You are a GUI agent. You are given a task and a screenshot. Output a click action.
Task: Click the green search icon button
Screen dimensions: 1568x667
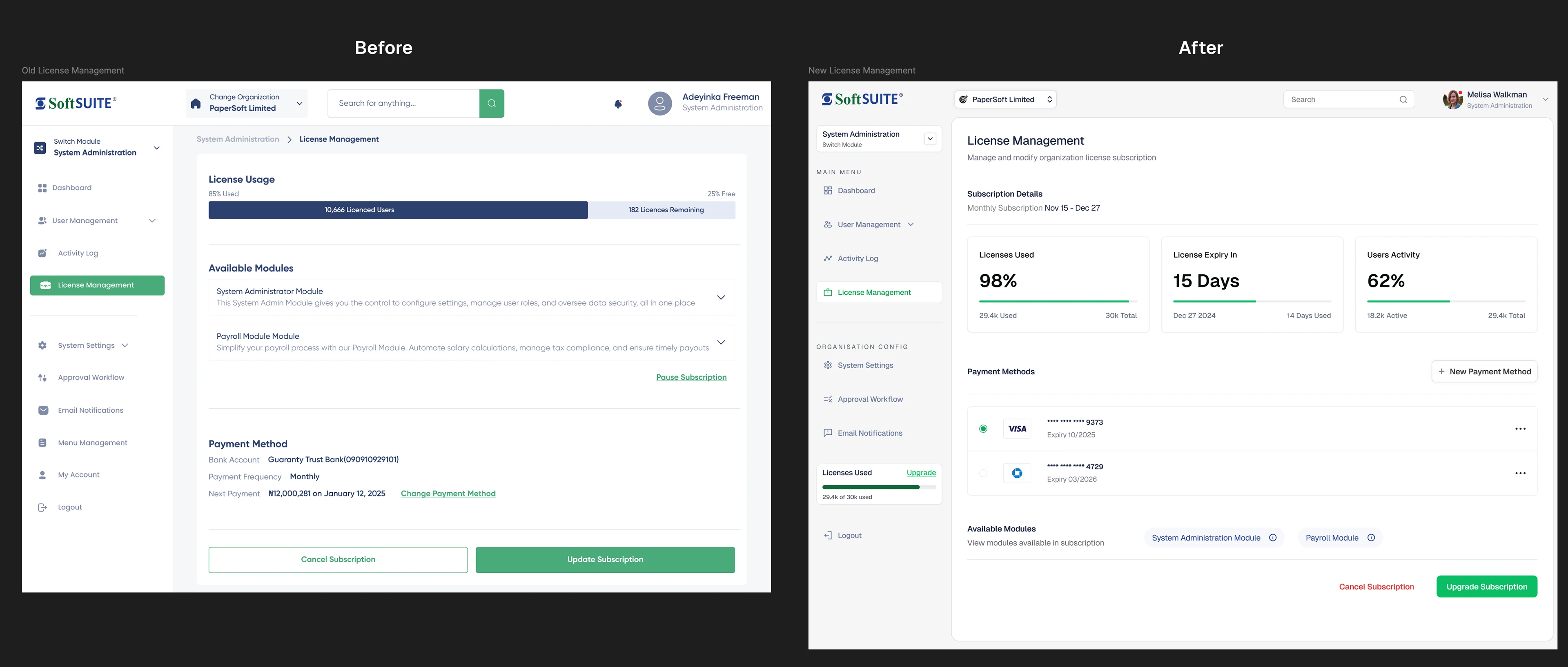tap(491, 103)
